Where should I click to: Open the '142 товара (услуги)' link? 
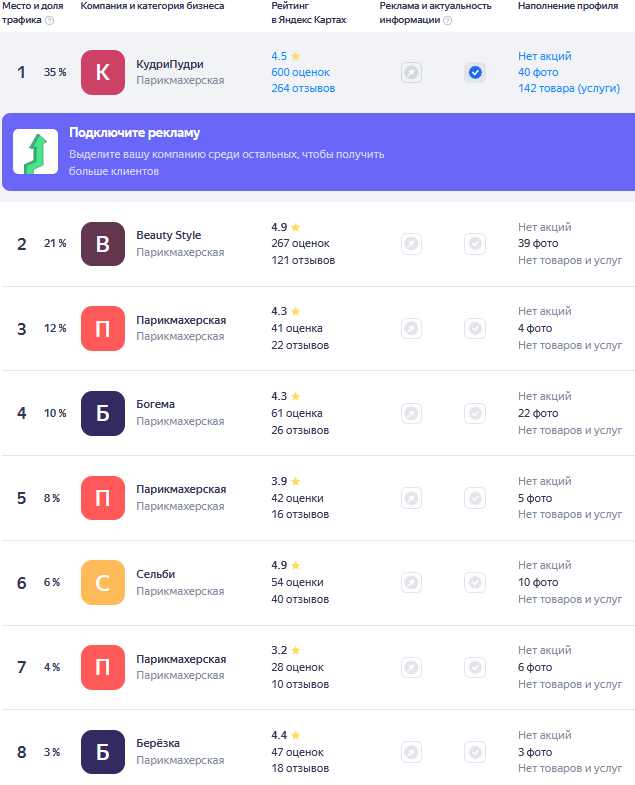[569, 88]
